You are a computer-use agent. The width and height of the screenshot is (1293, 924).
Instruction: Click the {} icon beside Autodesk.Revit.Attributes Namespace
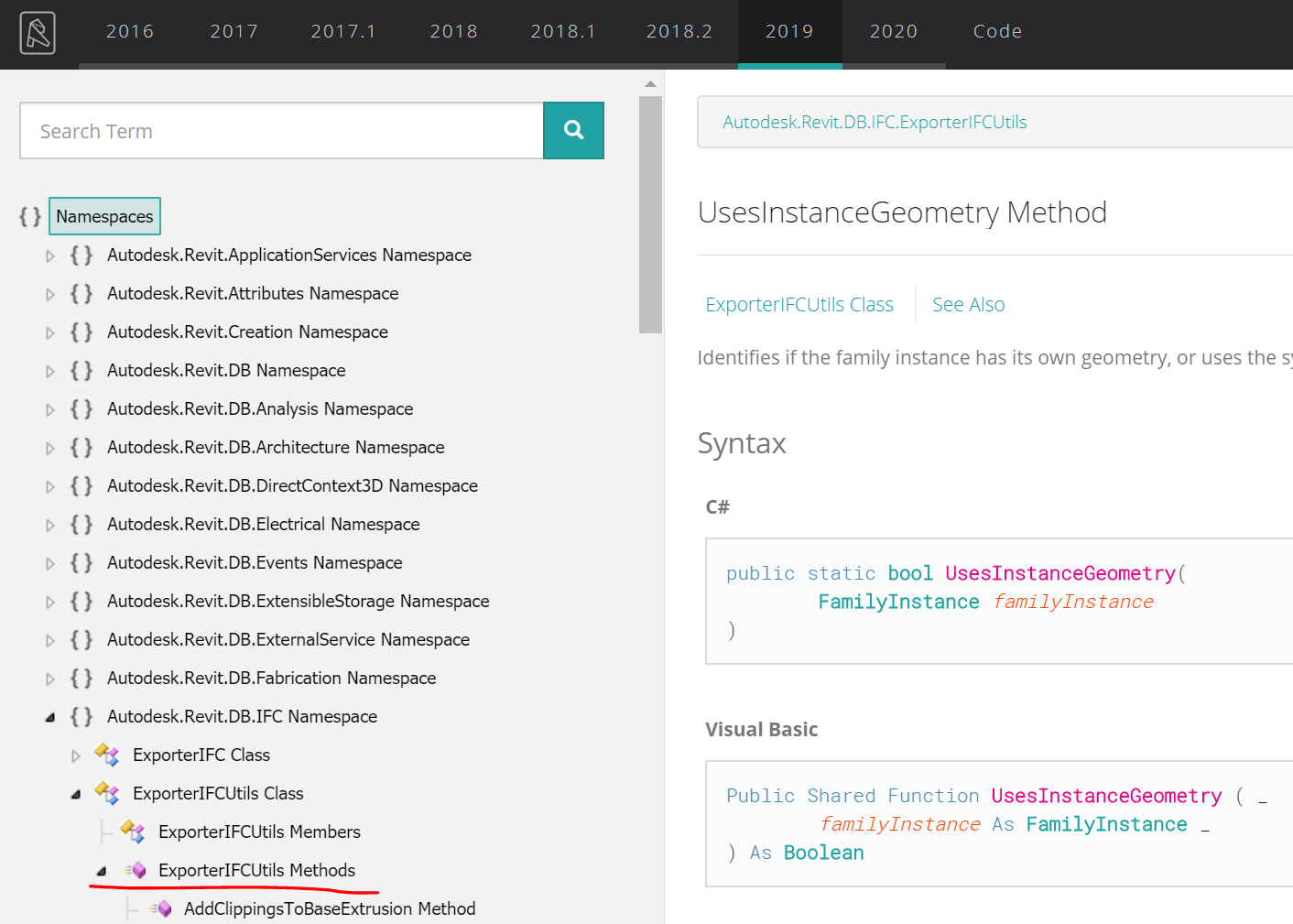(81, 293)
